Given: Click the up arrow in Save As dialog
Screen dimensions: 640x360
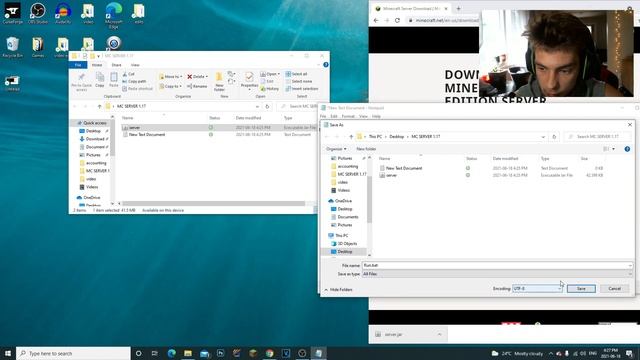Looking at the screenshot, I should pos(351,137).
